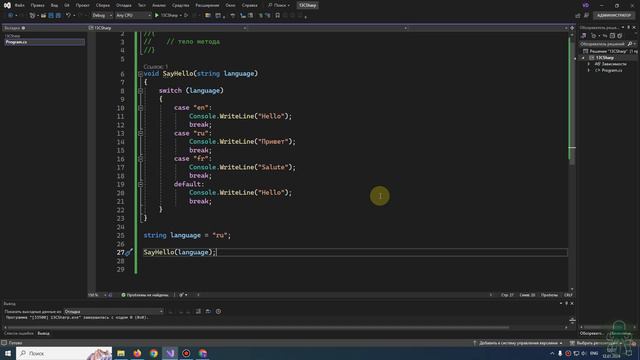640x360 pixels.
Task: Click the quick action screwdriver icon on line 27
Action: click(x=129, y=252)
